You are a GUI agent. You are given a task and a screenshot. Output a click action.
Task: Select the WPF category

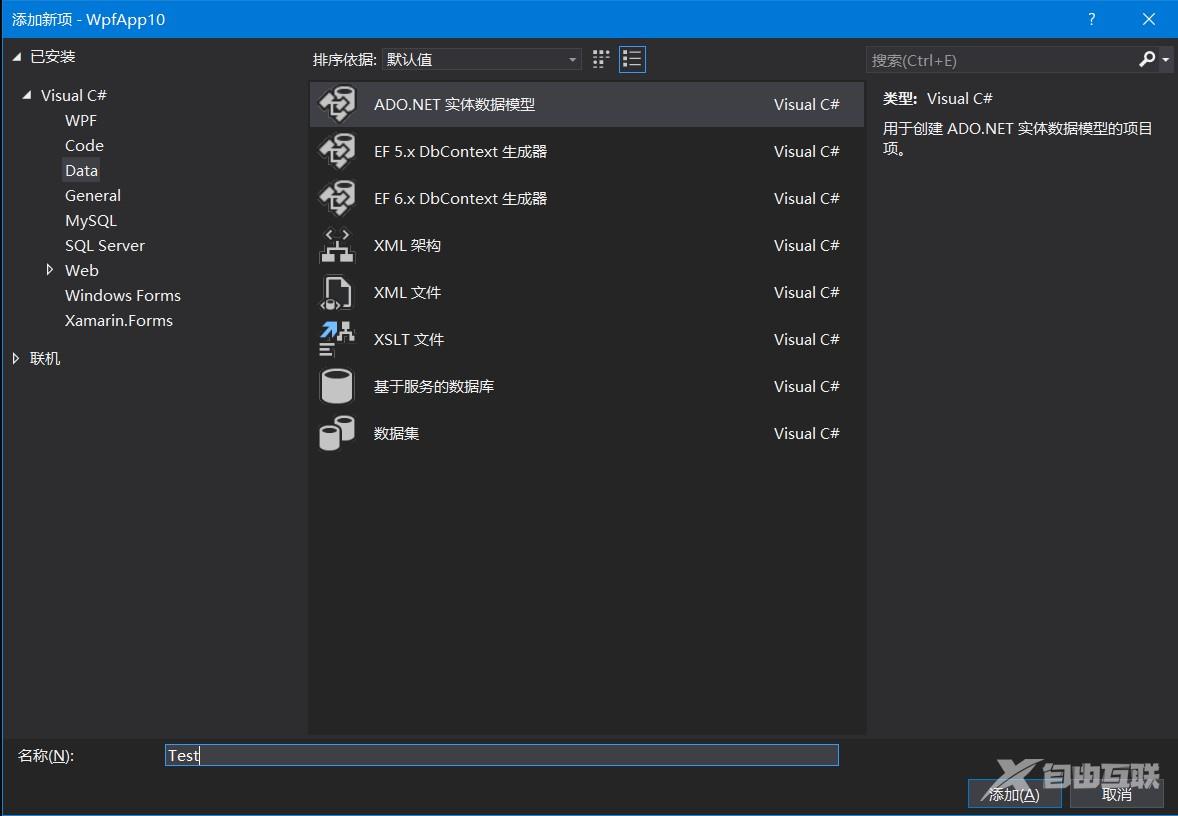tap(81, 120)
